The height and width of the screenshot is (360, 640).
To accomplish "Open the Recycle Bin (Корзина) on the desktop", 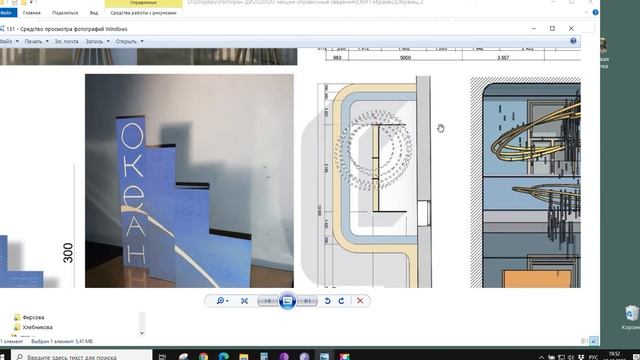I will tap(631, 318).
